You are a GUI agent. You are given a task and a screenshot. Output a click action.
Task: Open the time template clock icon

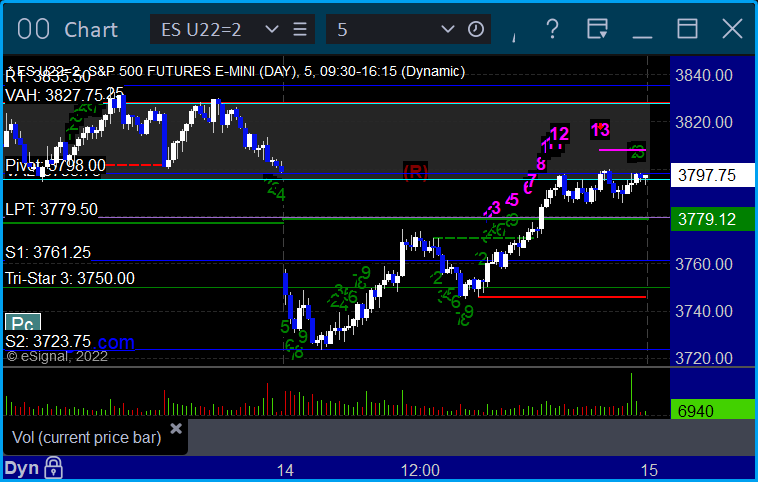click(x=476, y=29)
